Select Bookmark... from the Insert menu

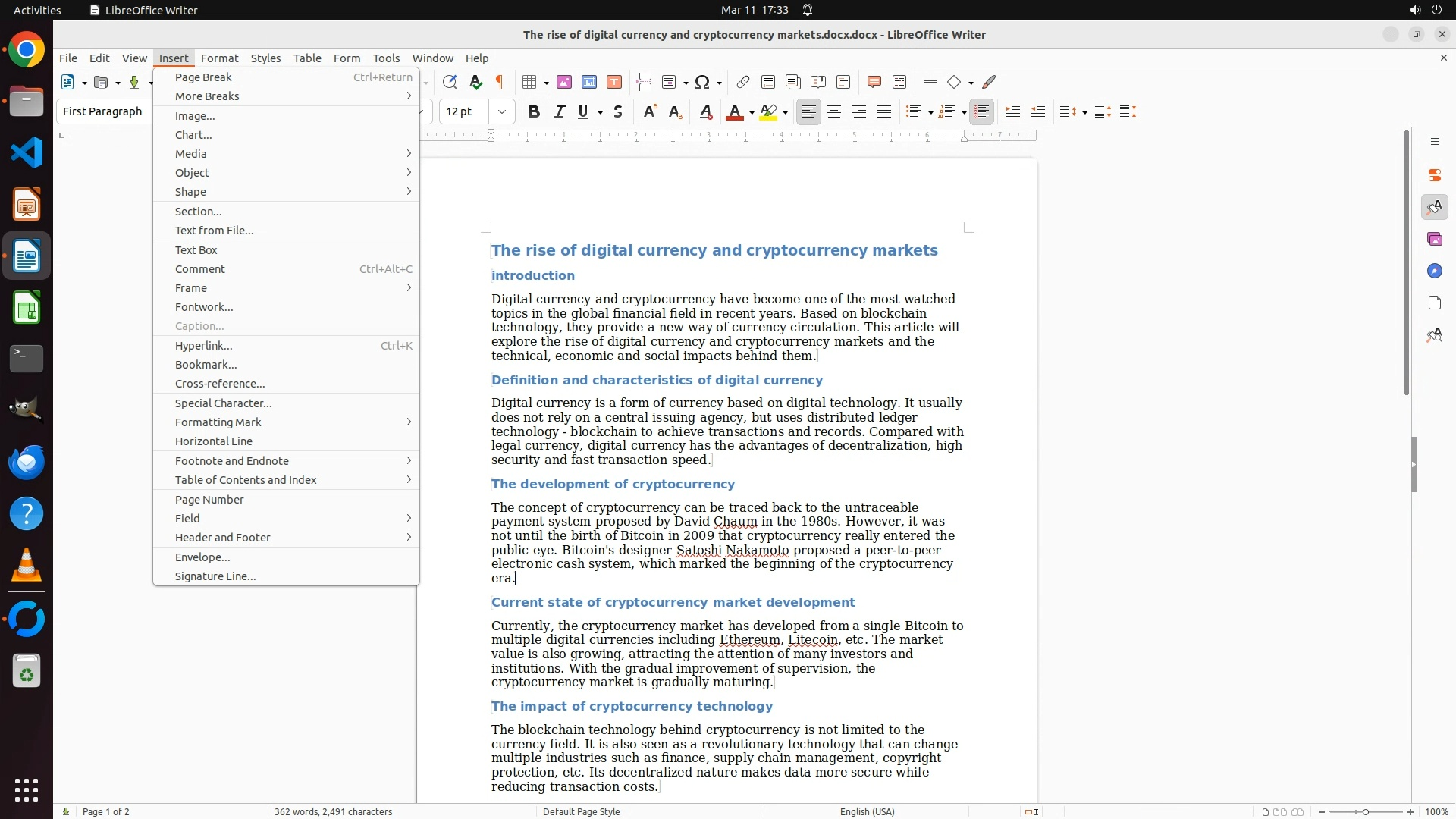tap(206, 365)
